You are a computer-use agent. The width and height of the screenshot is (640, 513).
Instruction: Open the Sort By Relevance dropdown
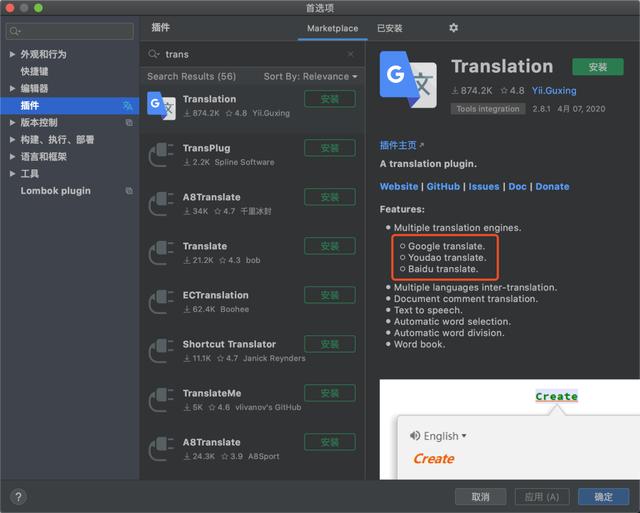(310, 76)
